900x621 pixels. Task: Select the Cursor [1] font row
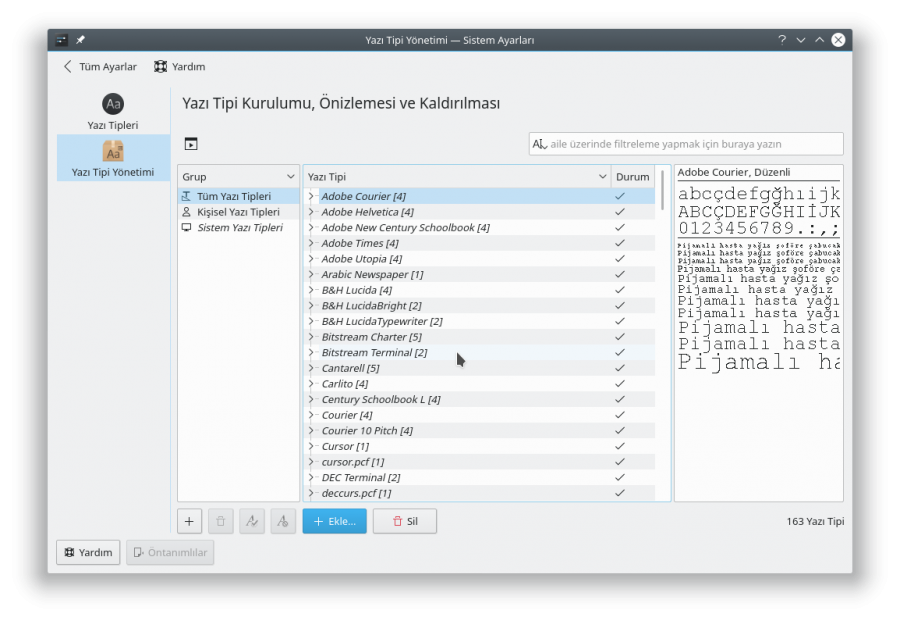[479, 446]
